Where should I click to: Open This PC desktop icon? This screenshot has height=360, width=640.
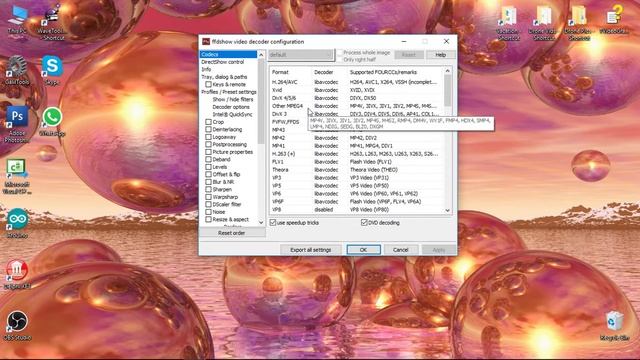coord(17,20)
